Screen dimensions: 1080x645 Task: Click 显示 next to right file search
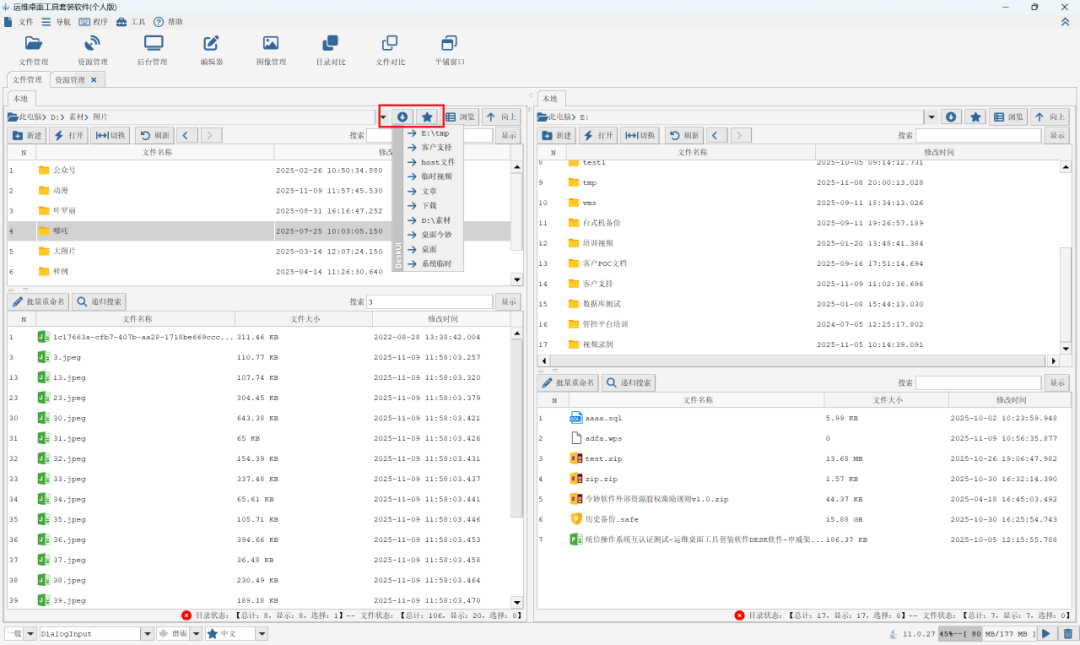click(1057, 382)
